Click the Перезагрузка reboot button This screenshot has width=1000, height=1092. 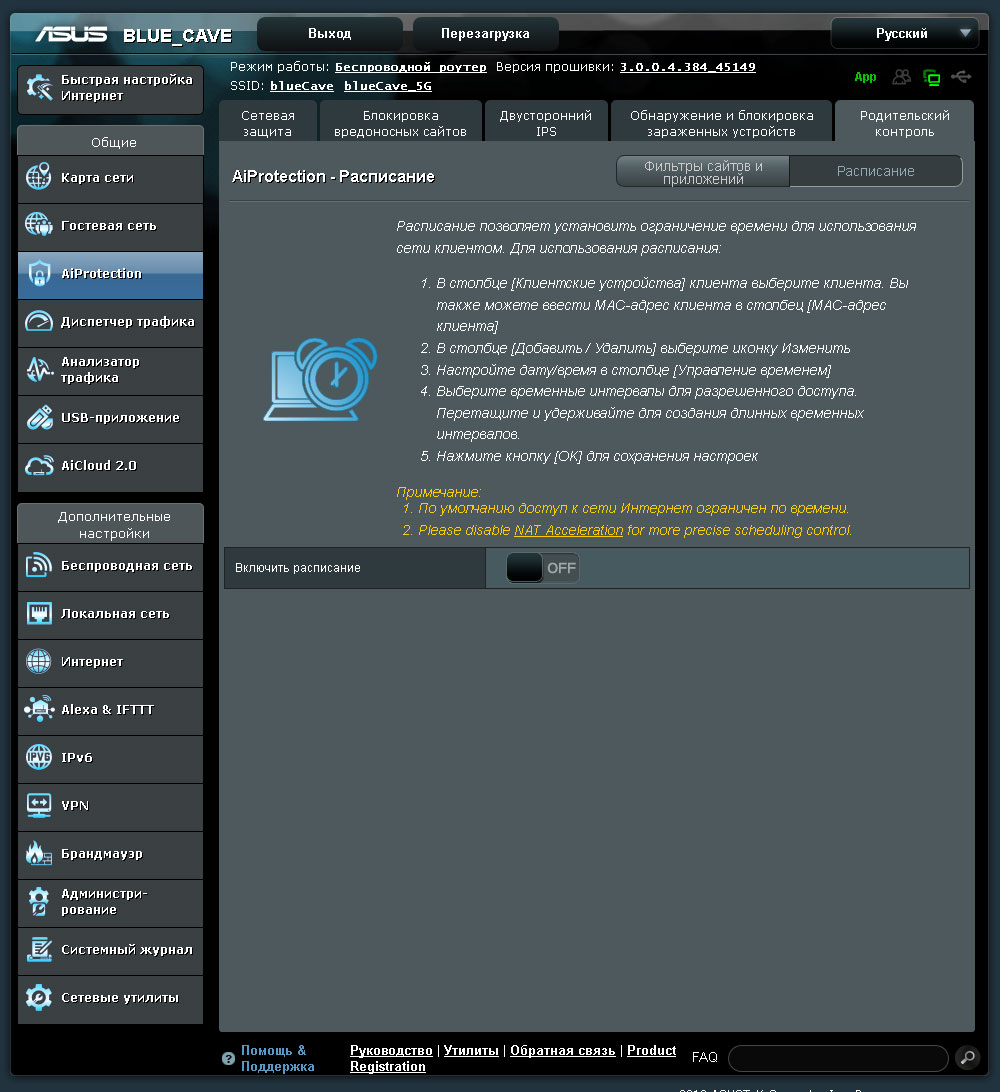click(485, 33)
